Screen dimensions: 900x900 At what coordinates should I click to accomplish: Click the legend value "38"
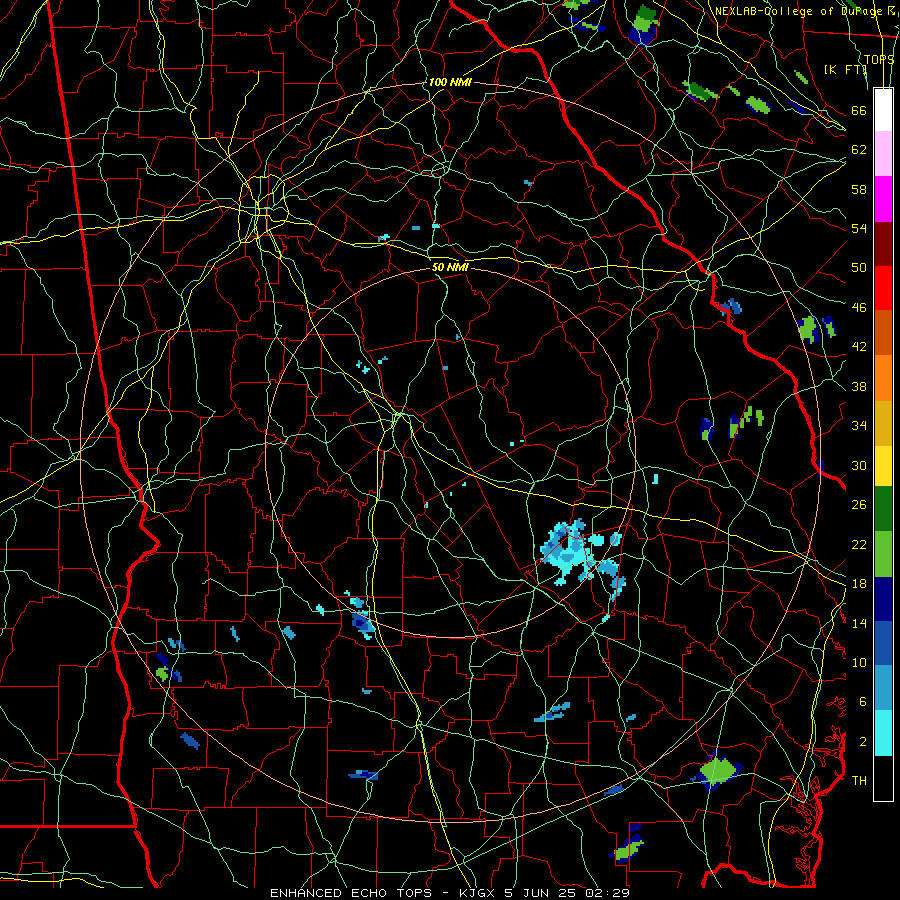point(859,386)
